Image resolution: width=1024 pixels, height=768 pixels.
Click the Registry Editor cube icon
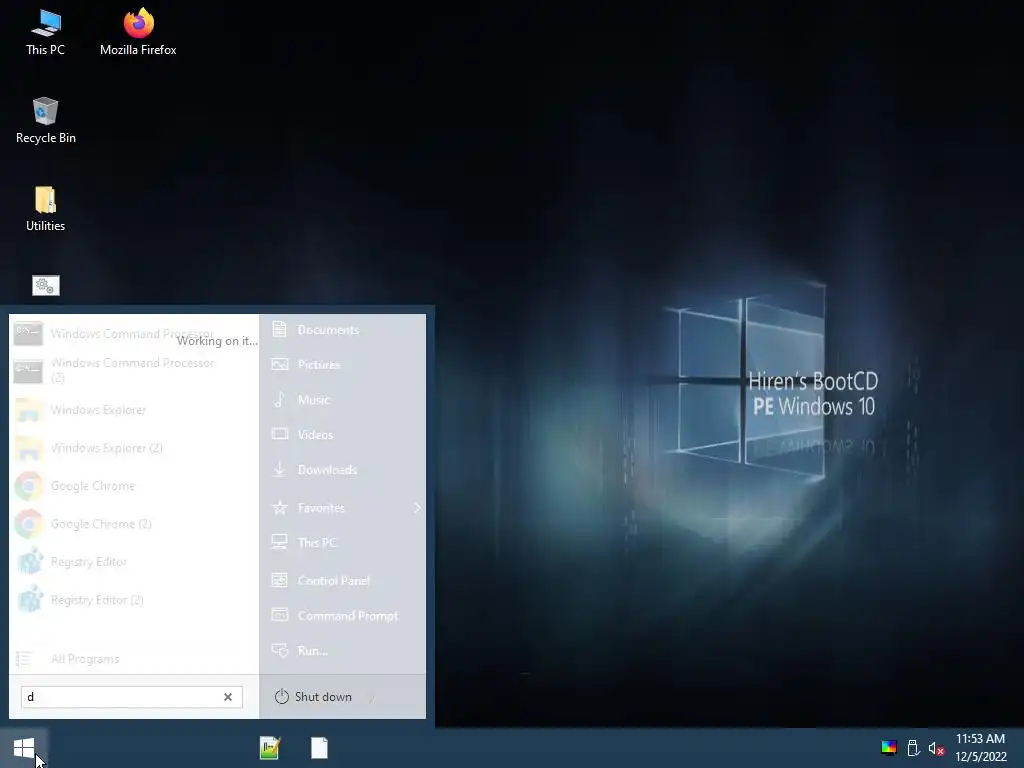pyautogui.click(x=29, y=562)
